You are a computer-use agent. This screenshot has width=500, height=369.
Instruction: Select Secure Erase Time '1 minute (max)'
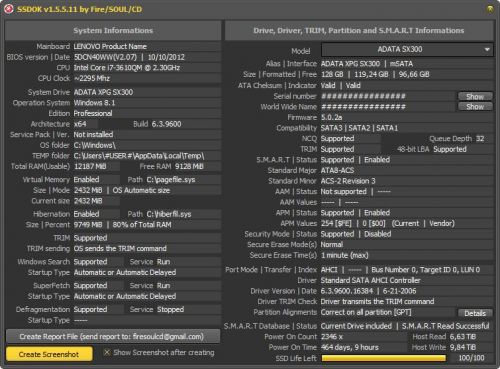[x=344, y=255]
